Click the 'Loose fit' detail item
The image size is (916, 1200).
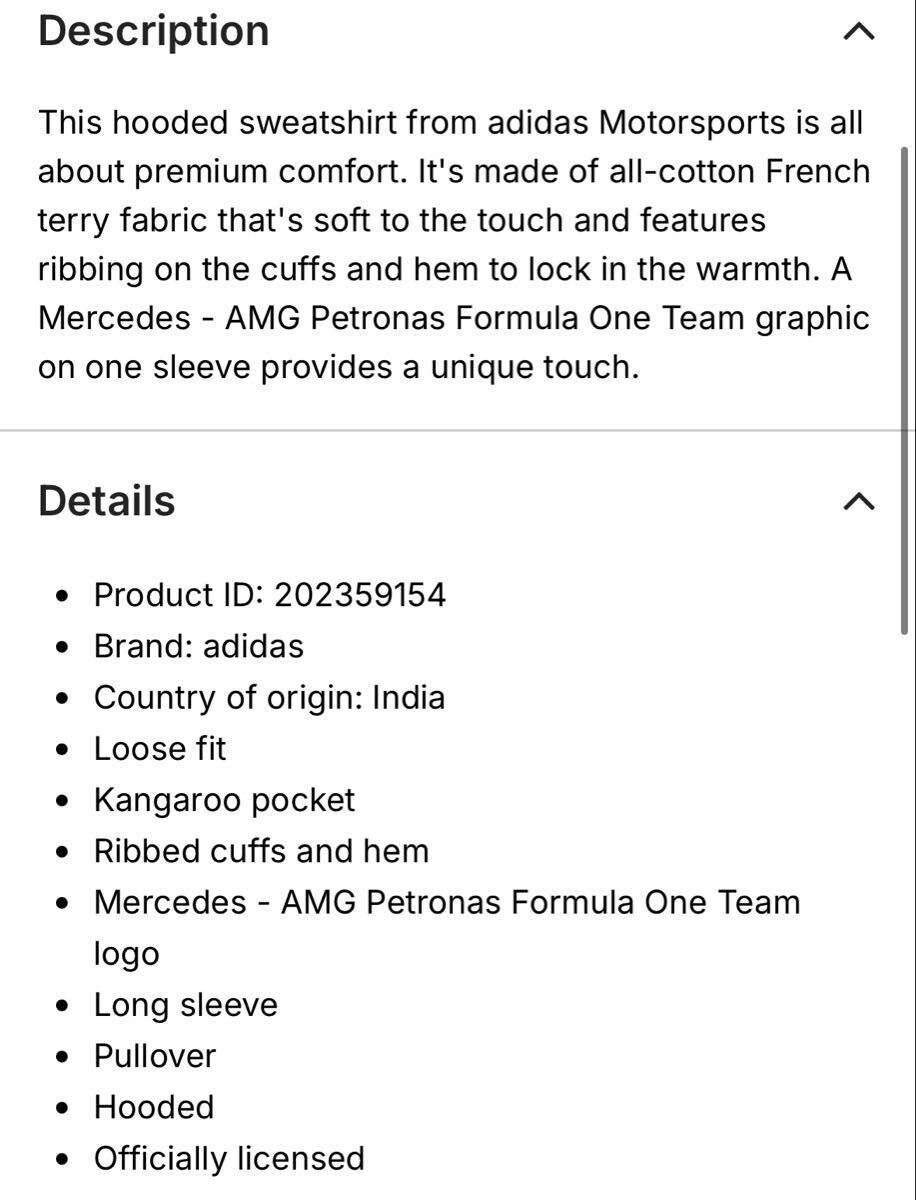click(x=160, y=748)
